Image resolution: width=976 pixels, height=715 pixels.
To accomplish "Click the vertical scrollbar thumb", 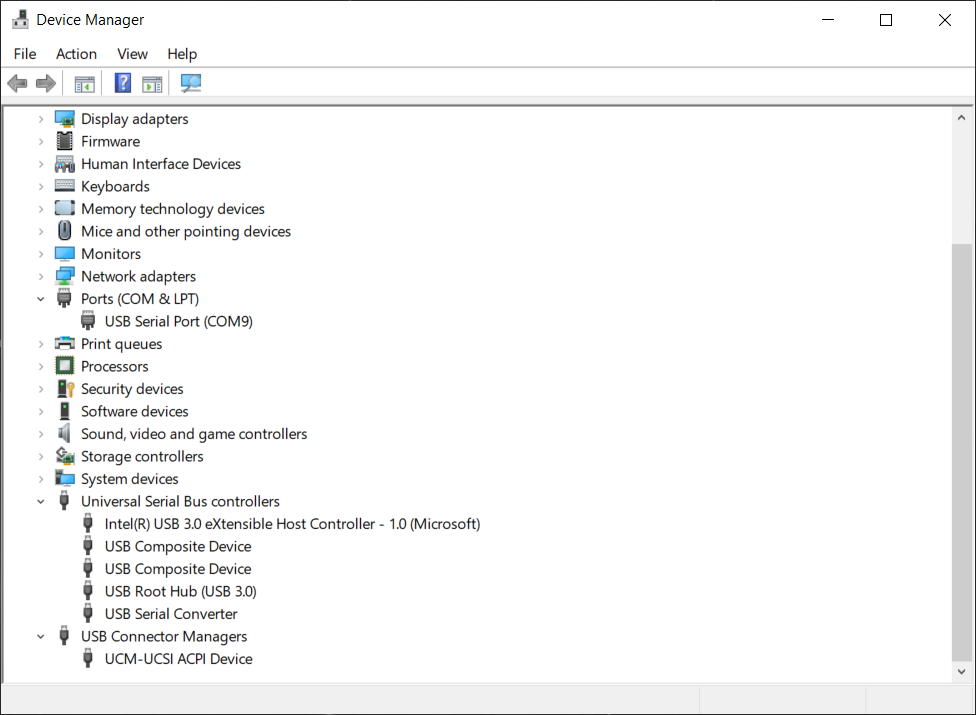I will pos(962,452).
